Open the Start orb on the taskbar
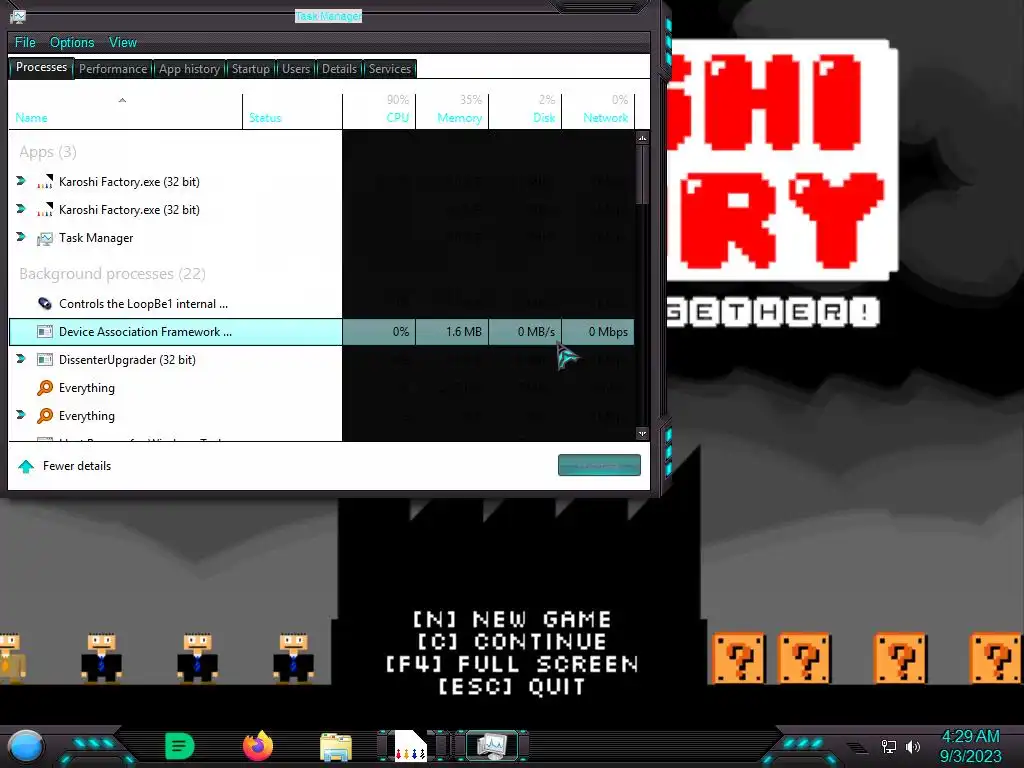The width and height of the screenshot is (1024, 768). click(26, 747)
